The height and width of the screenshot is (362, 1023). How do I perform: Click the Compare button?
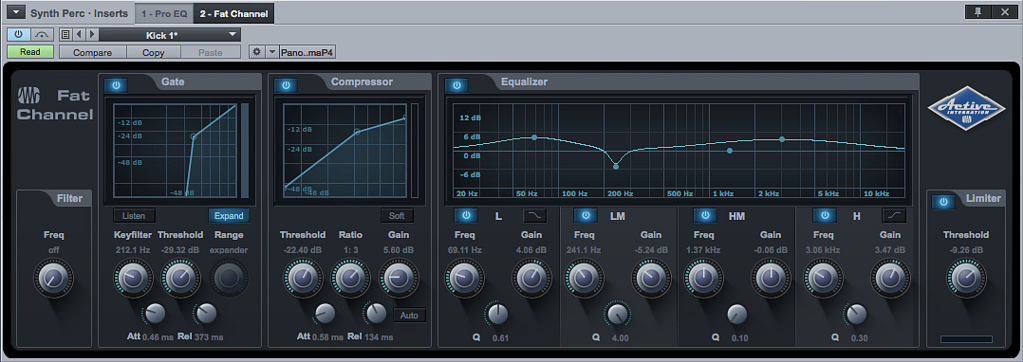[x=92, y=52]
